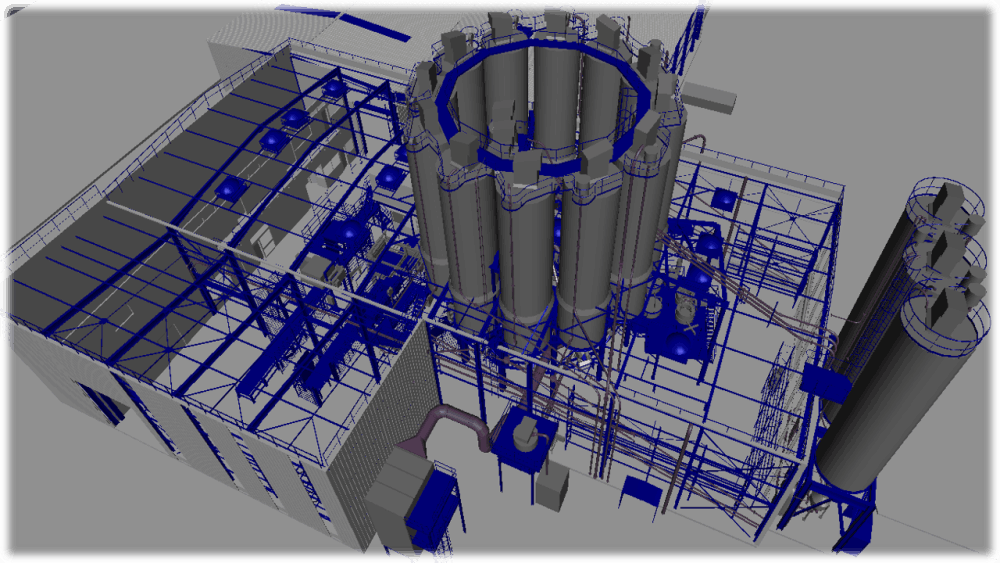Click the small gray cabinet at bottom center
This screenshot has height=563, width=1000.
click(551, 490)
